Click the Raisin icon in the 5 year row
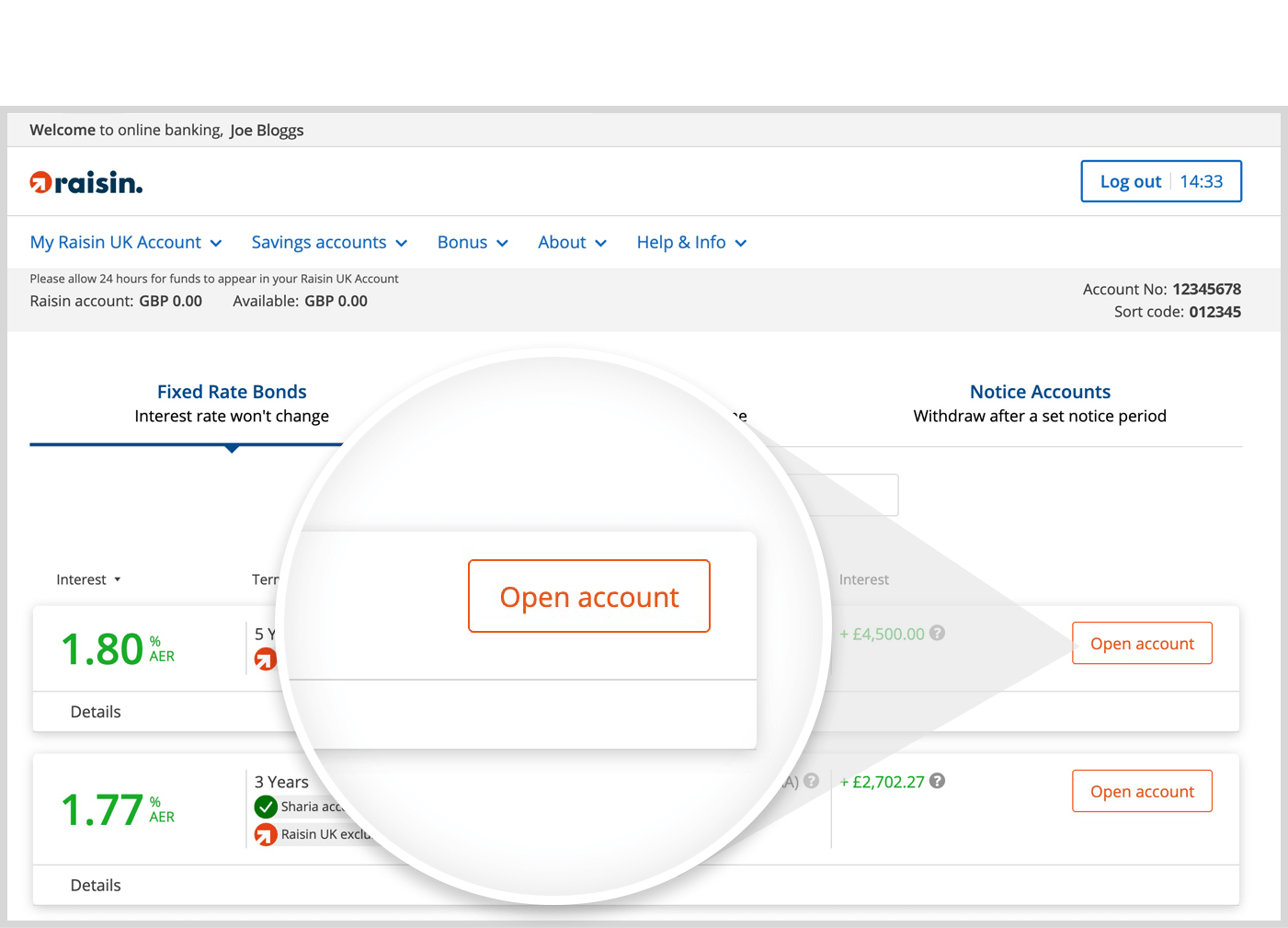The width and height of the screenshot is (1288, 928). (266, 659)
